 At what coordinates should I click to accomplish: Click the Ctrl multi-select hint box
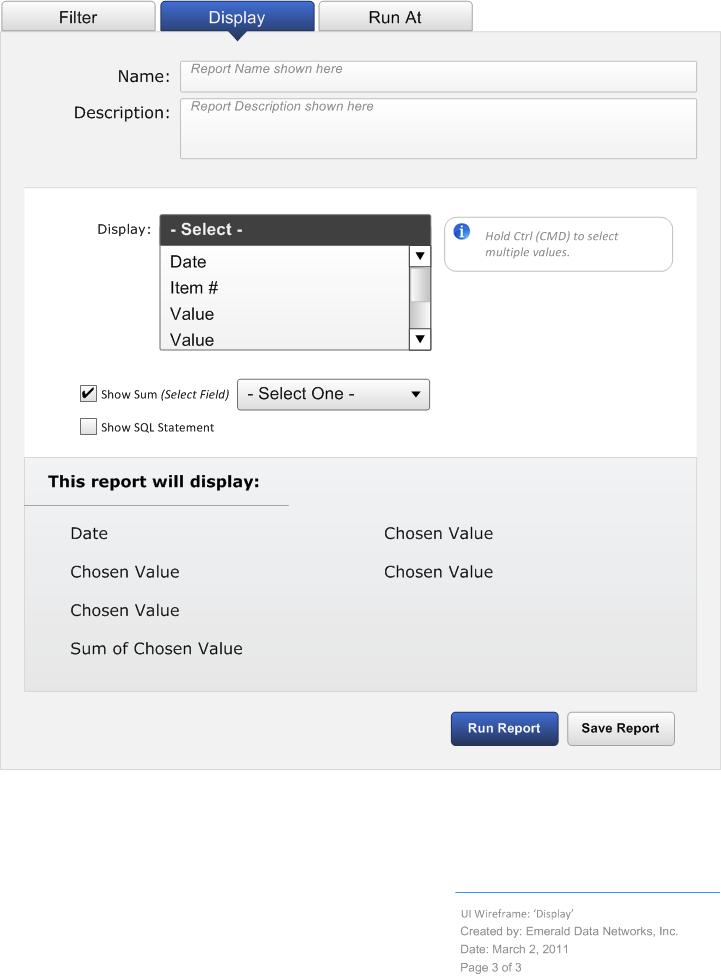[558, 244]
